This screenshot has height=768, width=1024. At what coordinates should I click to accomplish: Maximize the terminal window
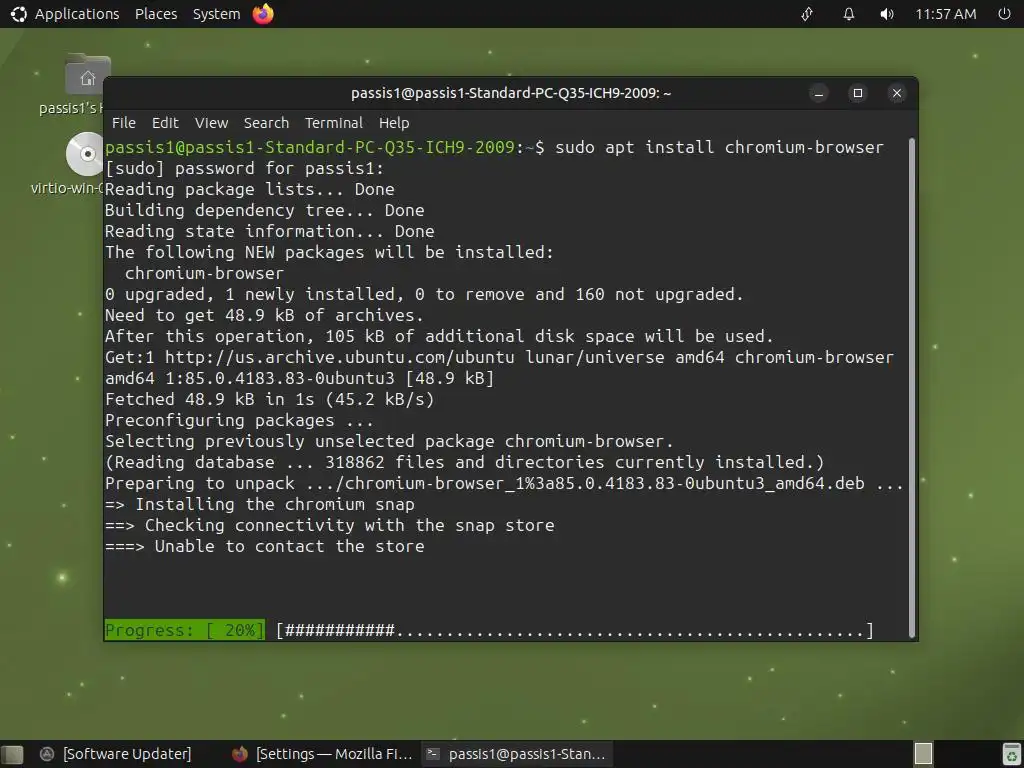pos(858,93)
